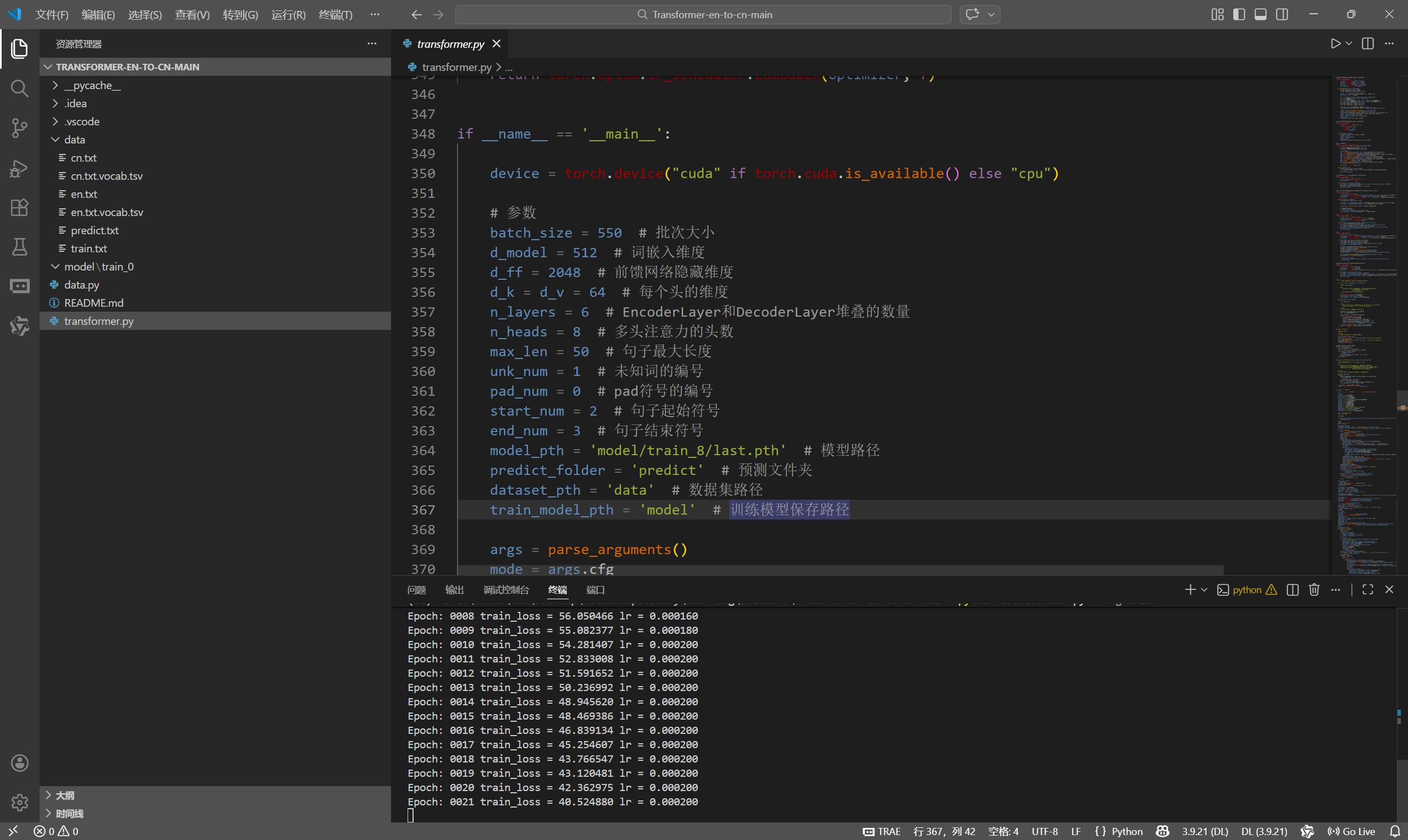Open the new terminal launch profile dropdown

pyautogui.click(x=1204, y=590)
